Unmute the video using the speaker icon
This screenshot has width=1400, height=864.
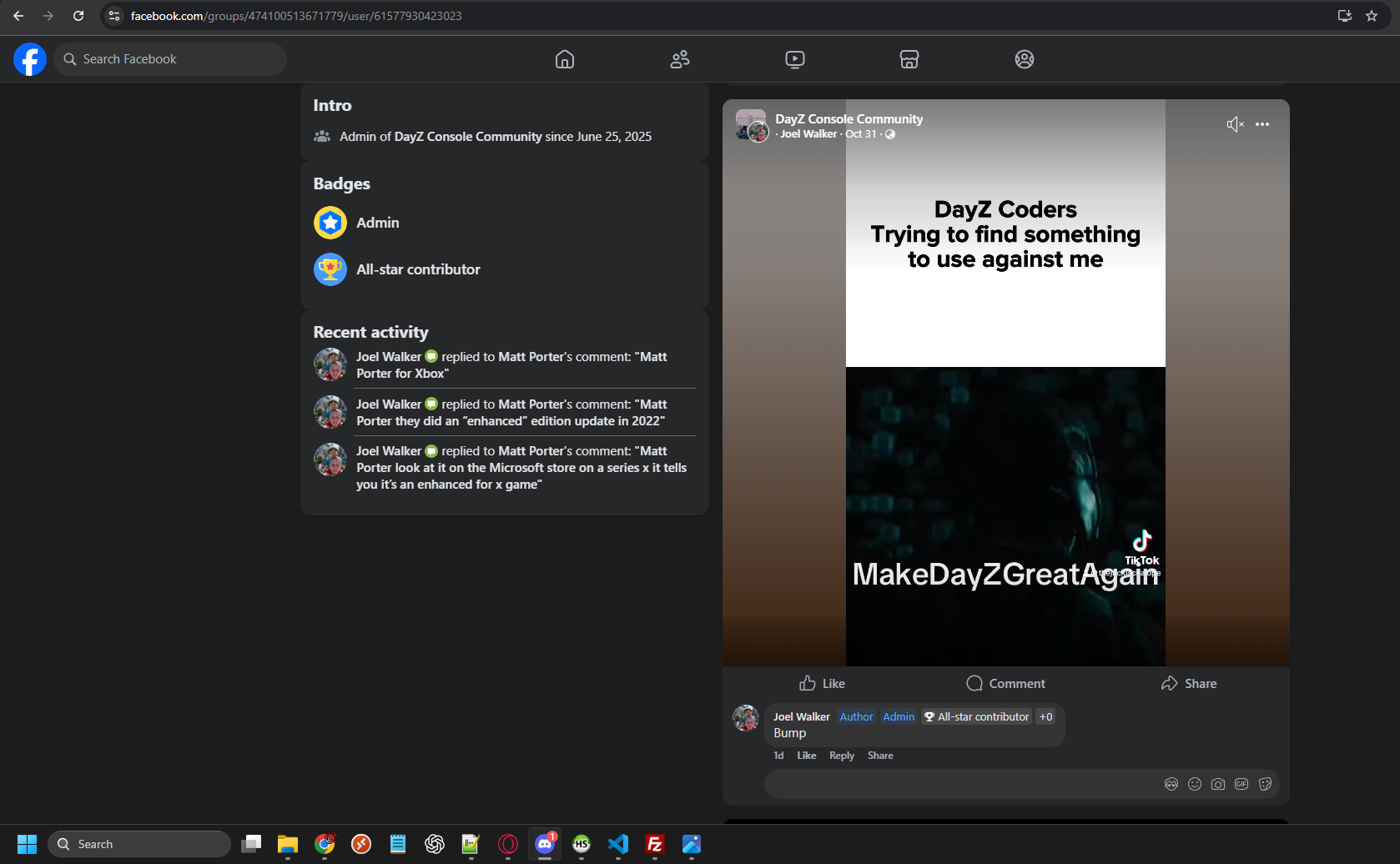1235,124
